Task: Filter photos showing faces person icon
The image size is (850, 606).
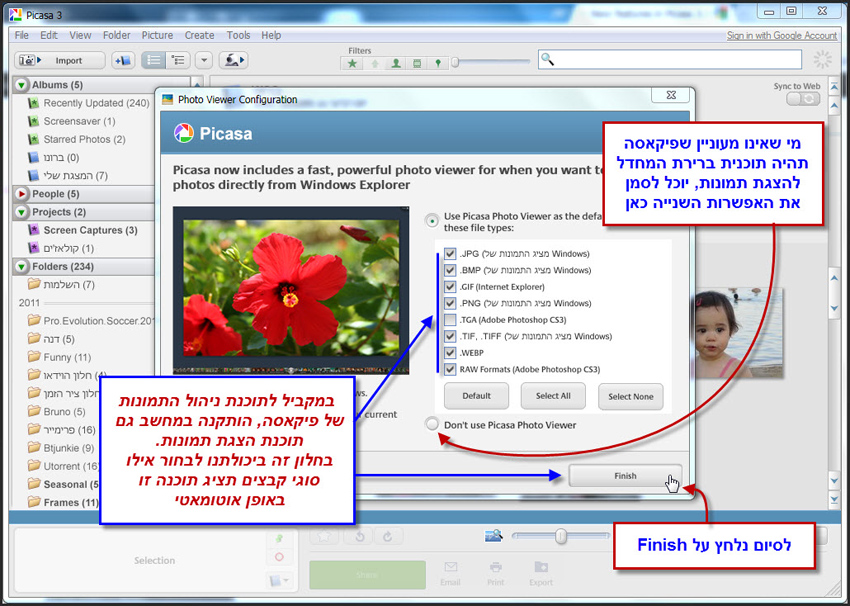Action: click(396, 63)
